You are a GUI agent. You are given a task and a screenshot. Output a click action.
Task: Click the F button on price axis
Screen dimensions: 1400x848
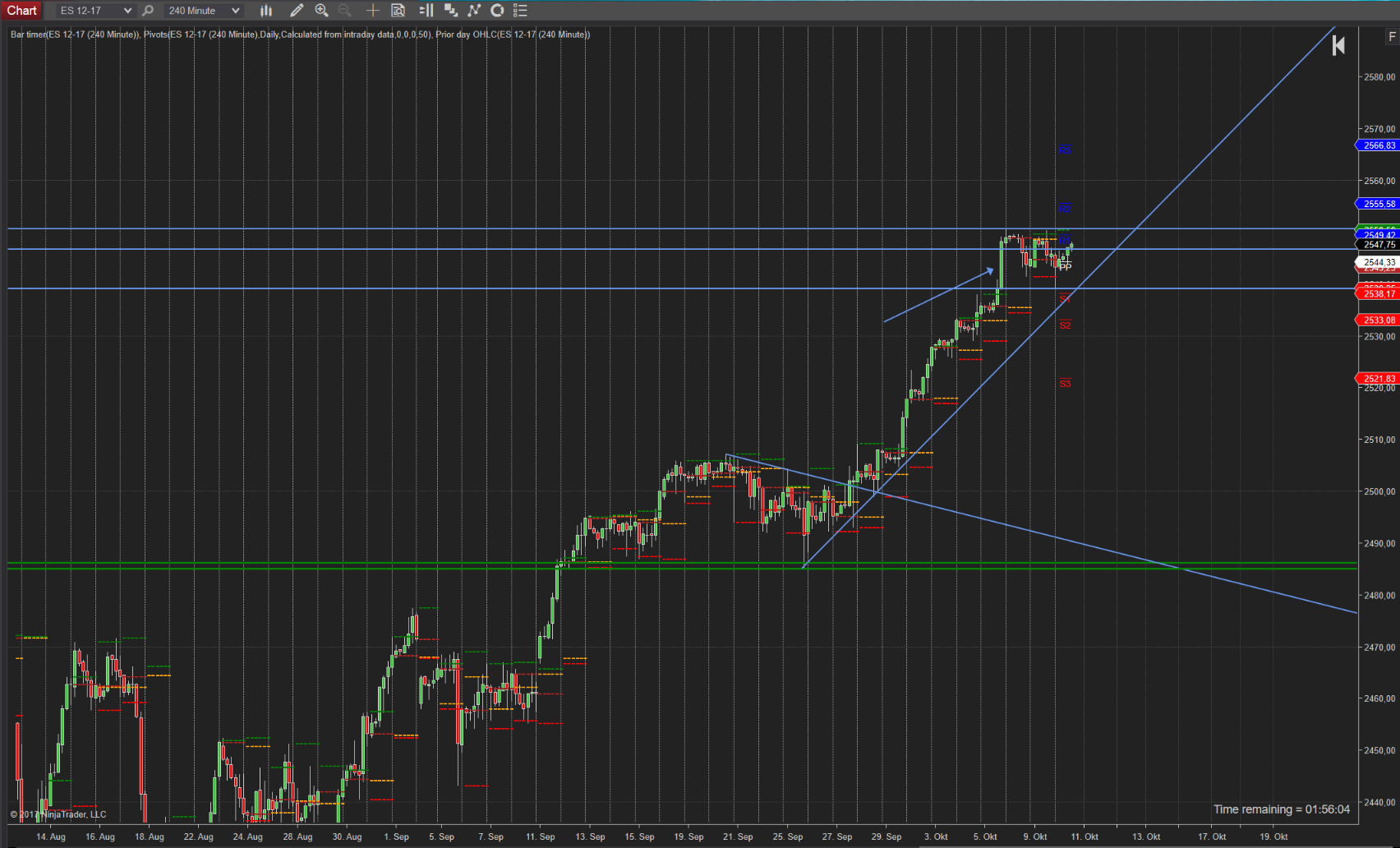point(1391,37)
